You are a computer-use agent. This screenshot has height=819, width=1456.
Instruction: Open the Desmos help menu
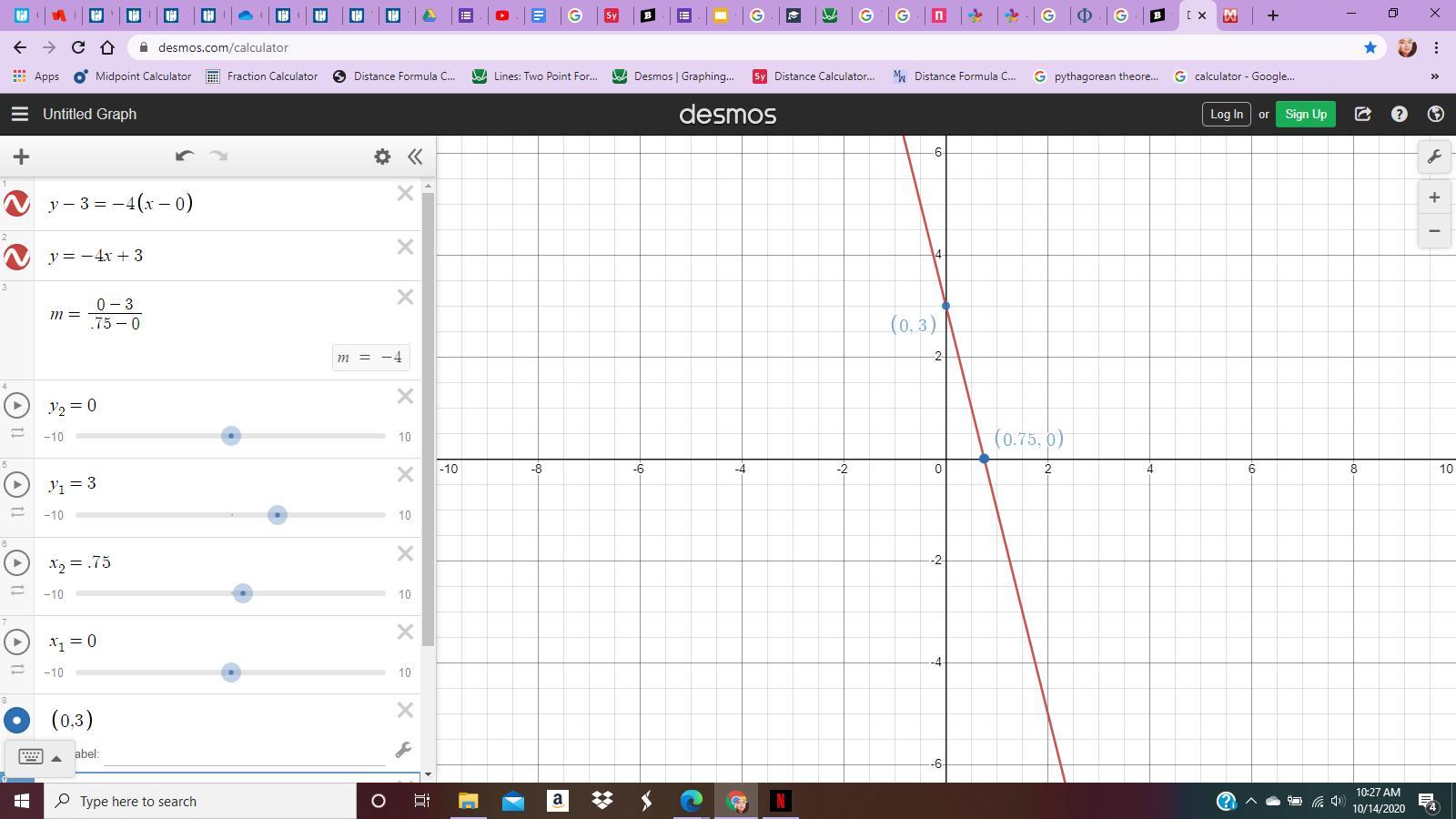click(1399, 114)
